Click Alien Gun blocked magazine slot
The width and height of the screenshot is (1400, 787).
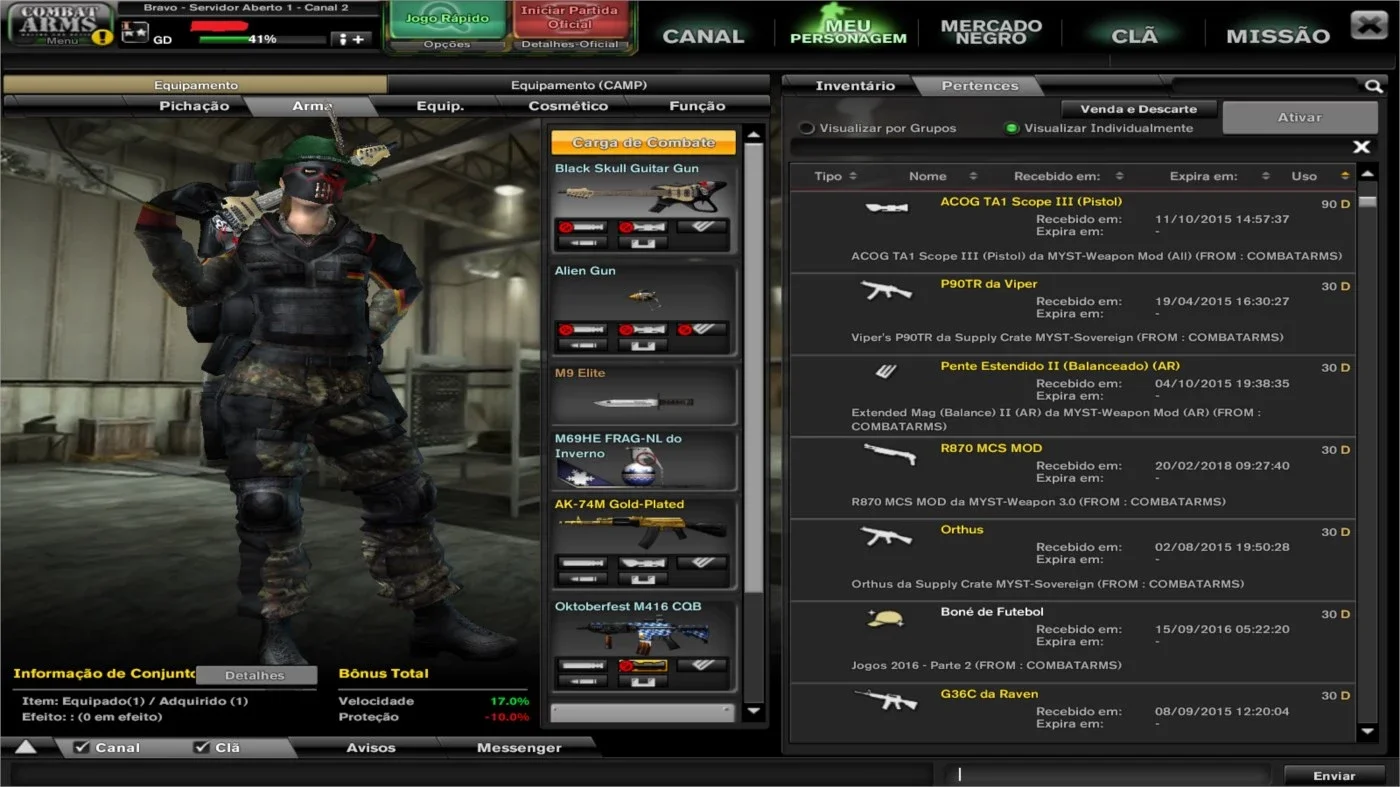tap(702, 329)
